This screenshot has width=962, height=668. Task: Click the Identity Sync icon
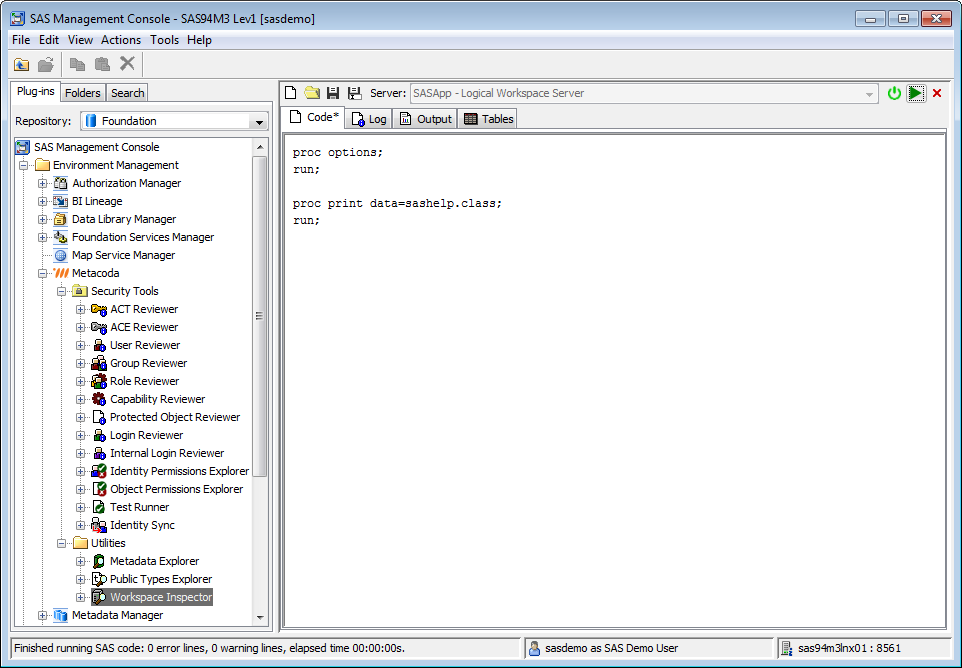pyautogui.click(x=99, y=525)
